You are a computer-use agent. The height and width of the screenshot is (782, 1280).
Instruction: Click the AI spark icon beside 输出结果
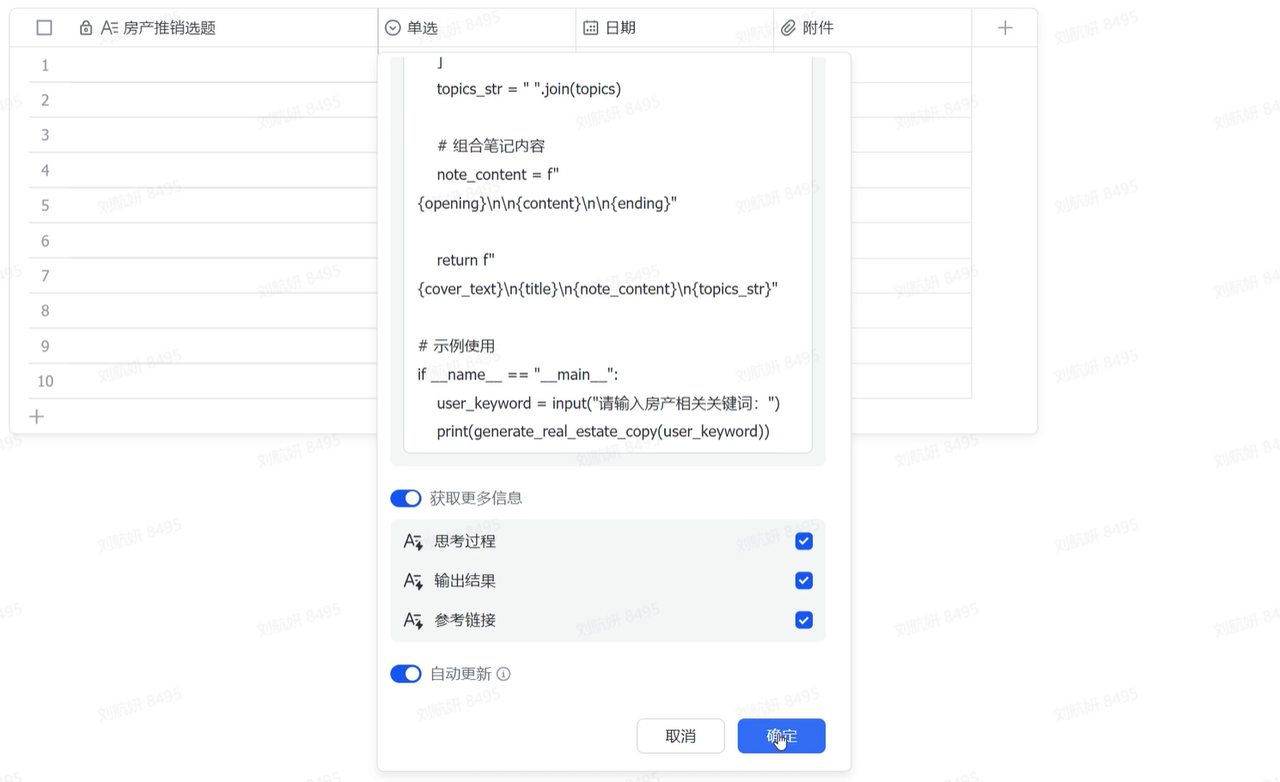pyautogui.click(x=413, y=580)
